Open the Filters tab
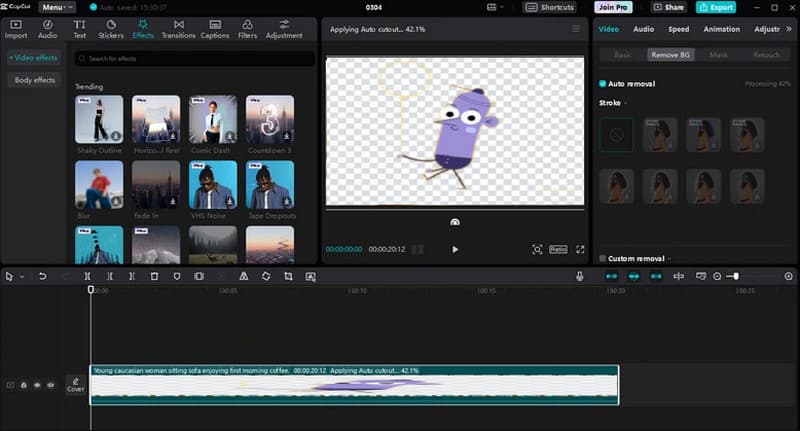 (247, 29)
